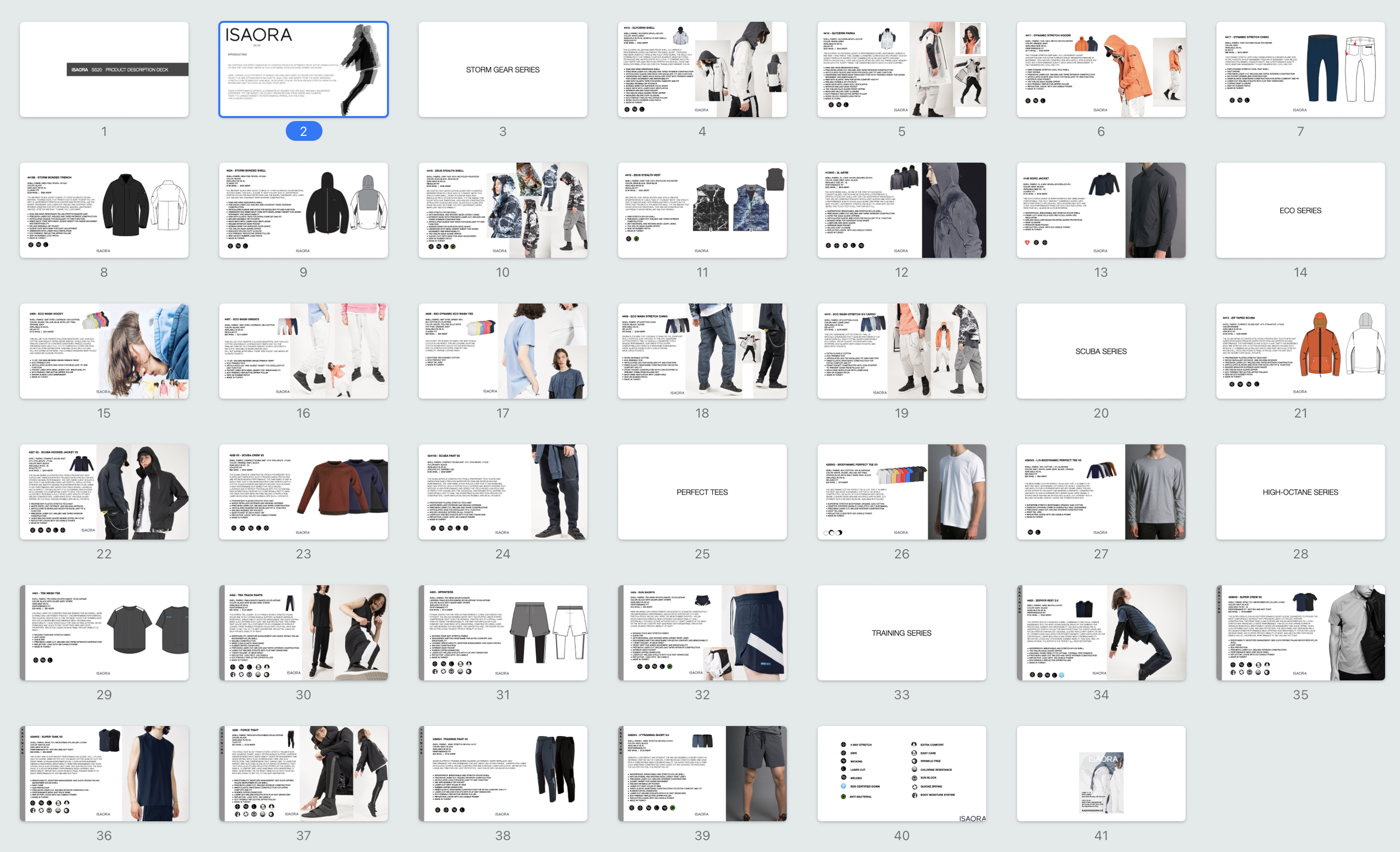
Task: Select the SCUBA SERIES section slide
Action: [x=1100, y=351]
